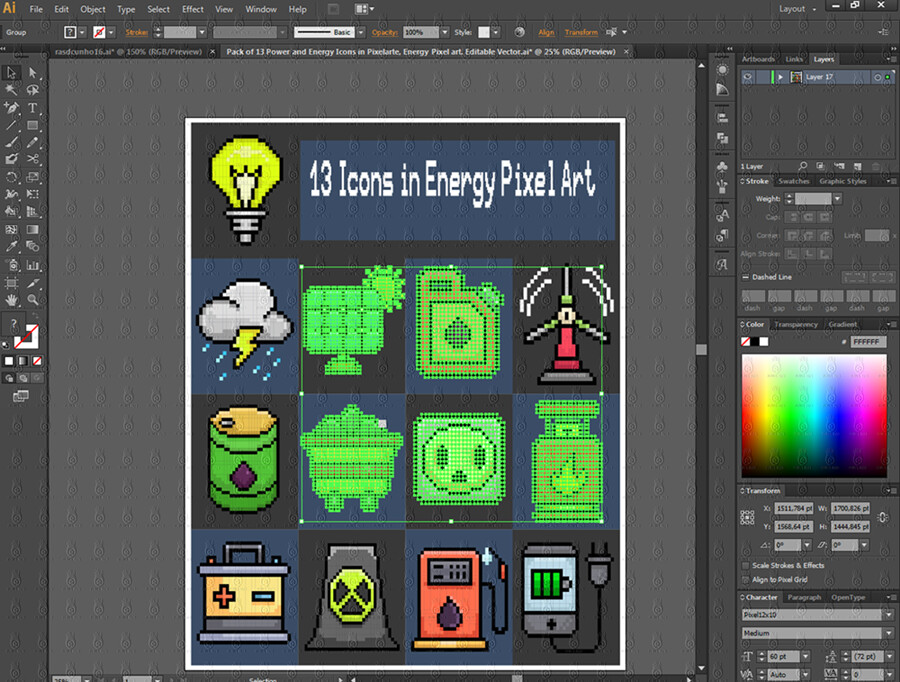The image size is (900, 682).
Task: Select the Direct Selection tool
Action: (x=32, y=71)
